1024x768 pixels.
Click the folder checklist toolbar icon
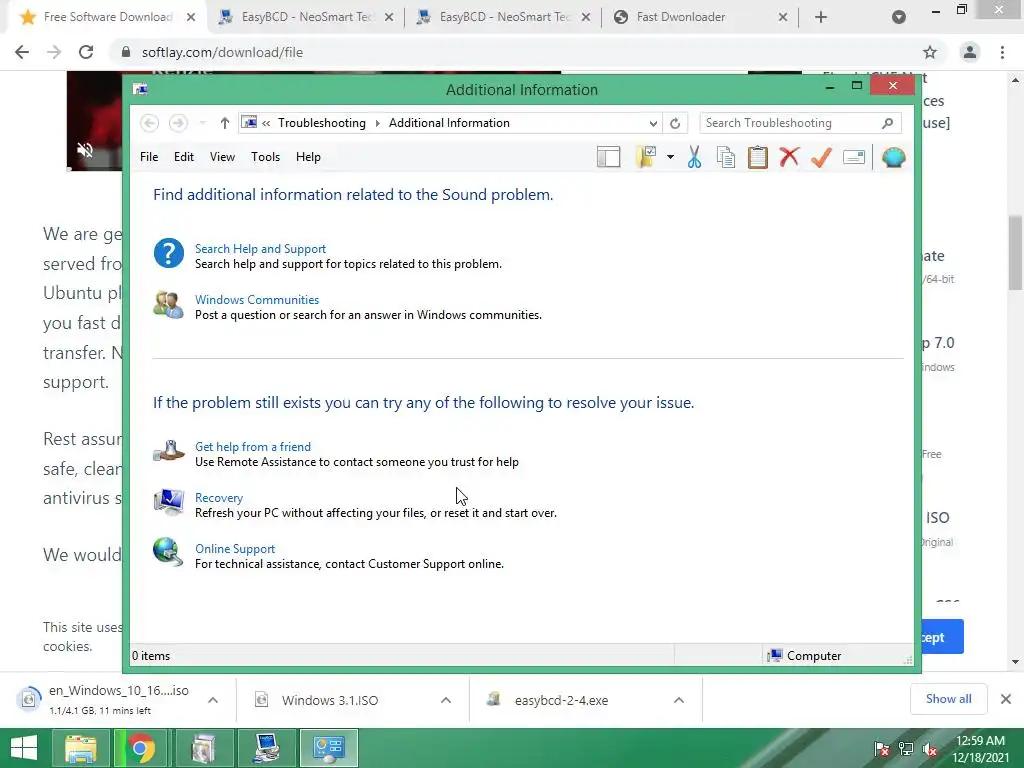645,157
